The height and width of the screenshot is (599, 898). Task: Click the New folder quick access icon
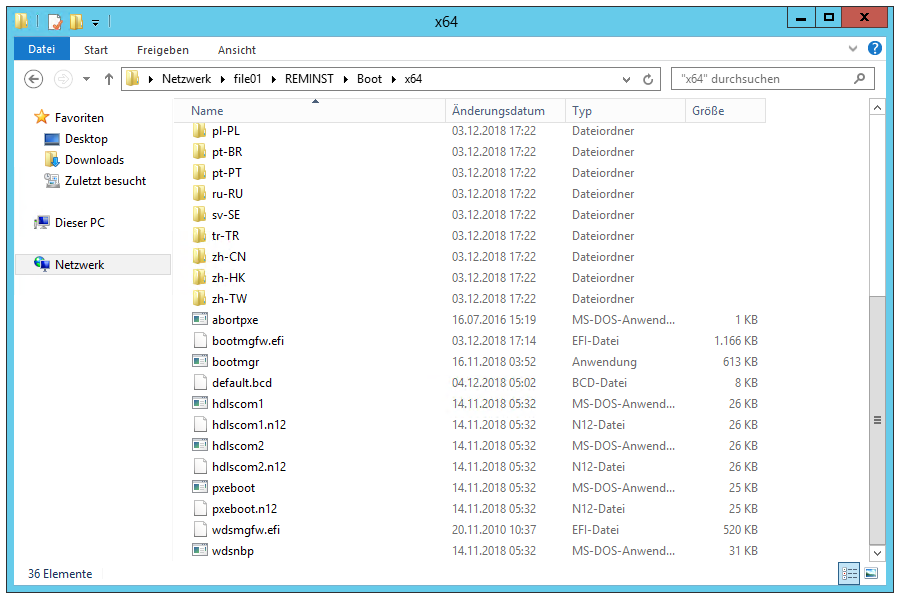tap(76, 22)
